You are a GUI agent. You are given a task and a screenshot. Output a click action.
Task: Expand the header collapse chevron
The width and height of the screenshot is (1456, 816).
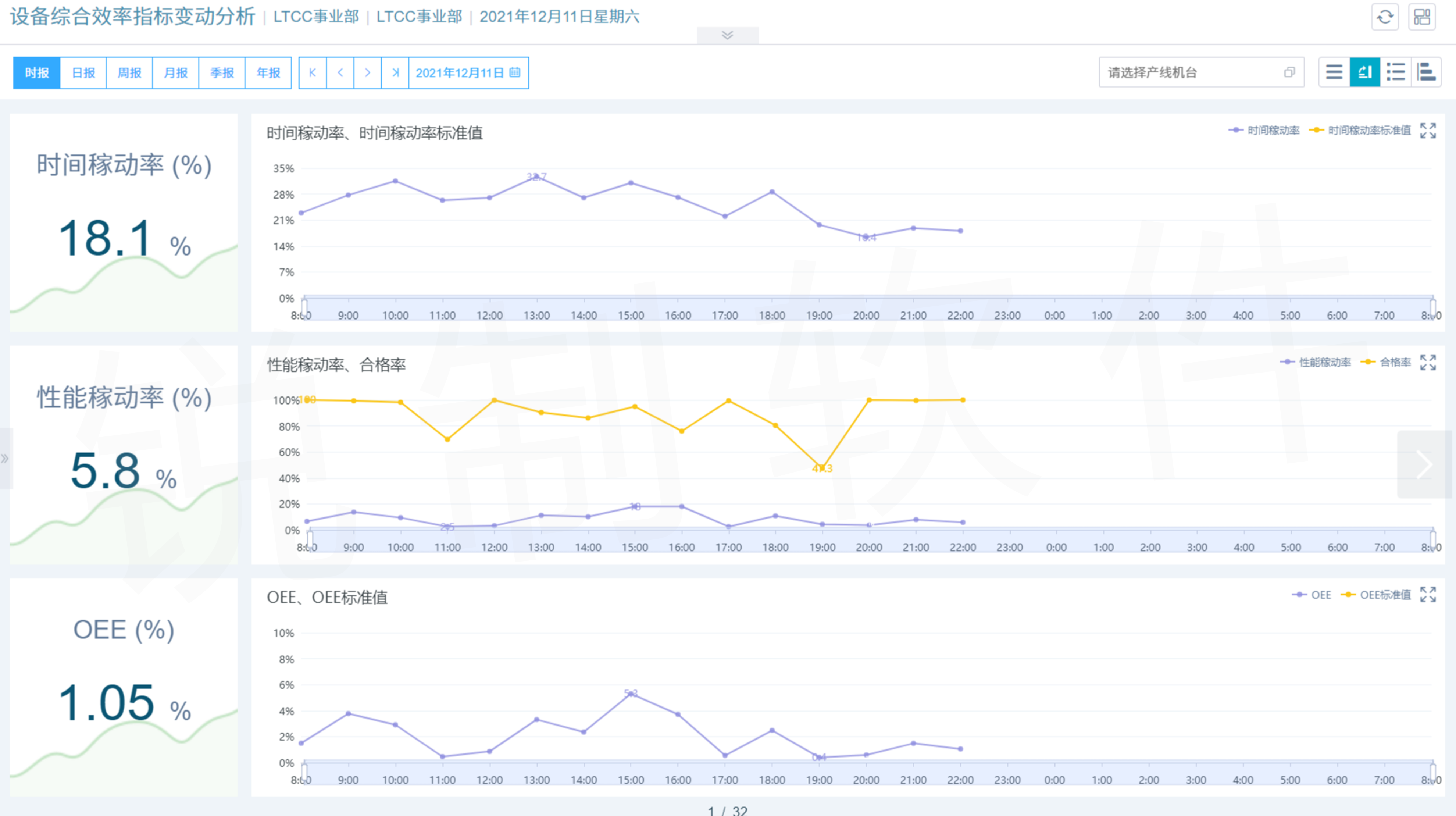727,35
